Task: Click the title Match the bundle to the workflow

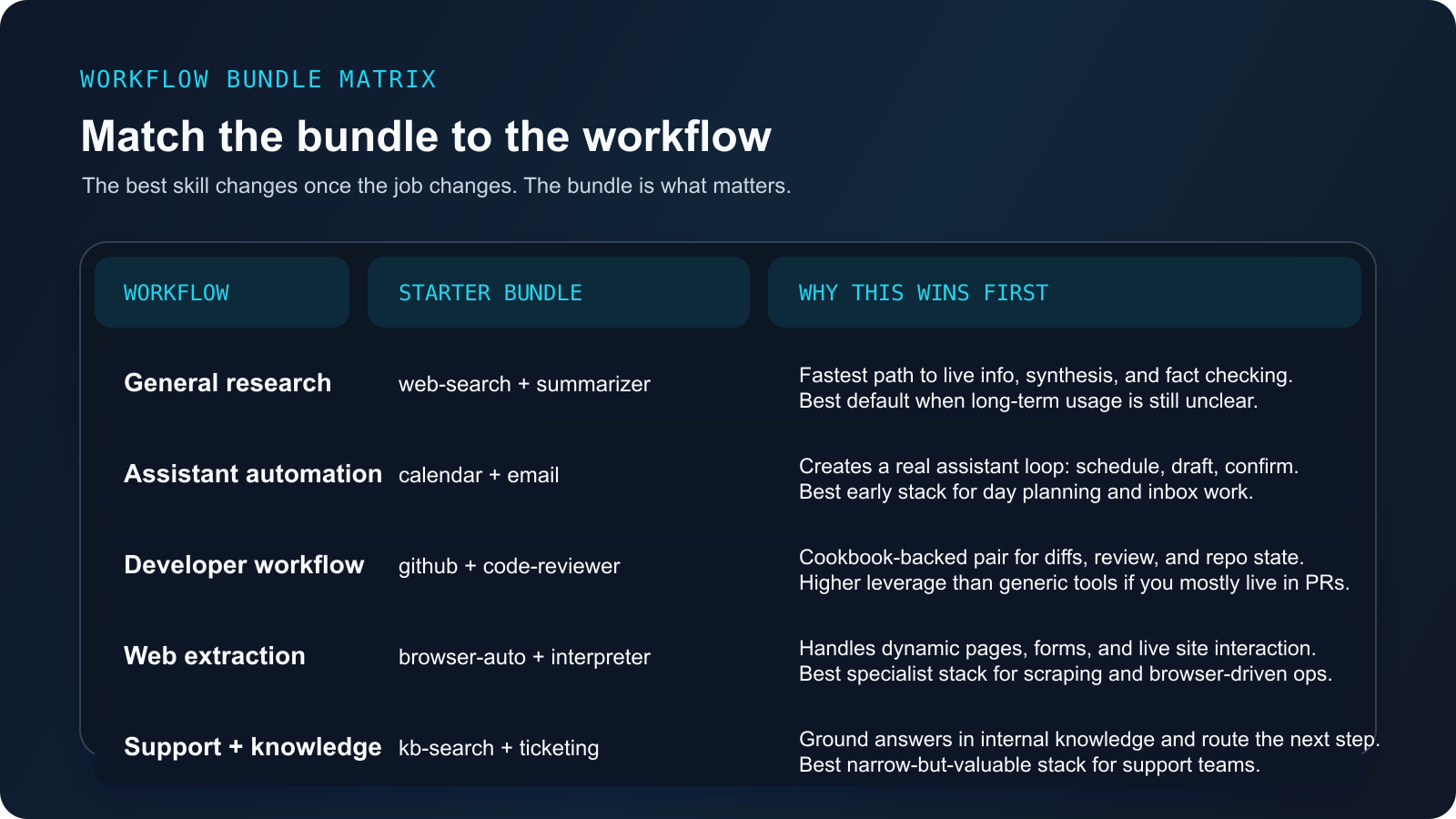Action: [x=425, y=136]
